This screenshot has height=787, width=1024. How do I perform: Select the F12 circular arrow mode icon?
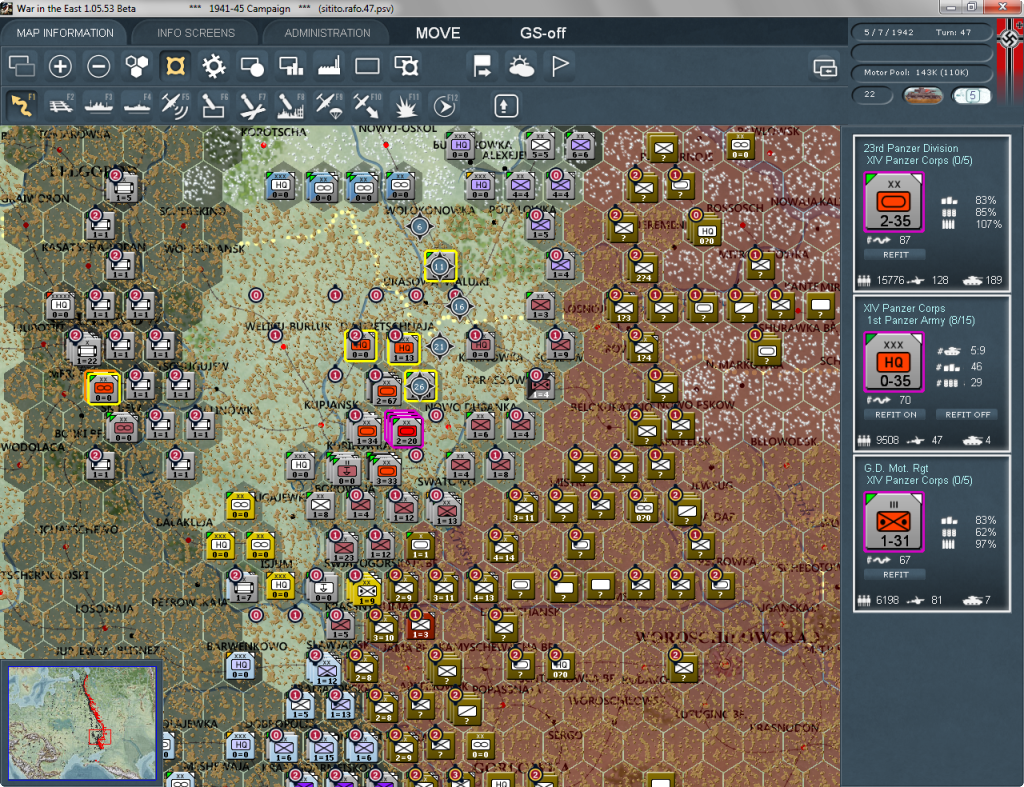click(x=445, y=105)
